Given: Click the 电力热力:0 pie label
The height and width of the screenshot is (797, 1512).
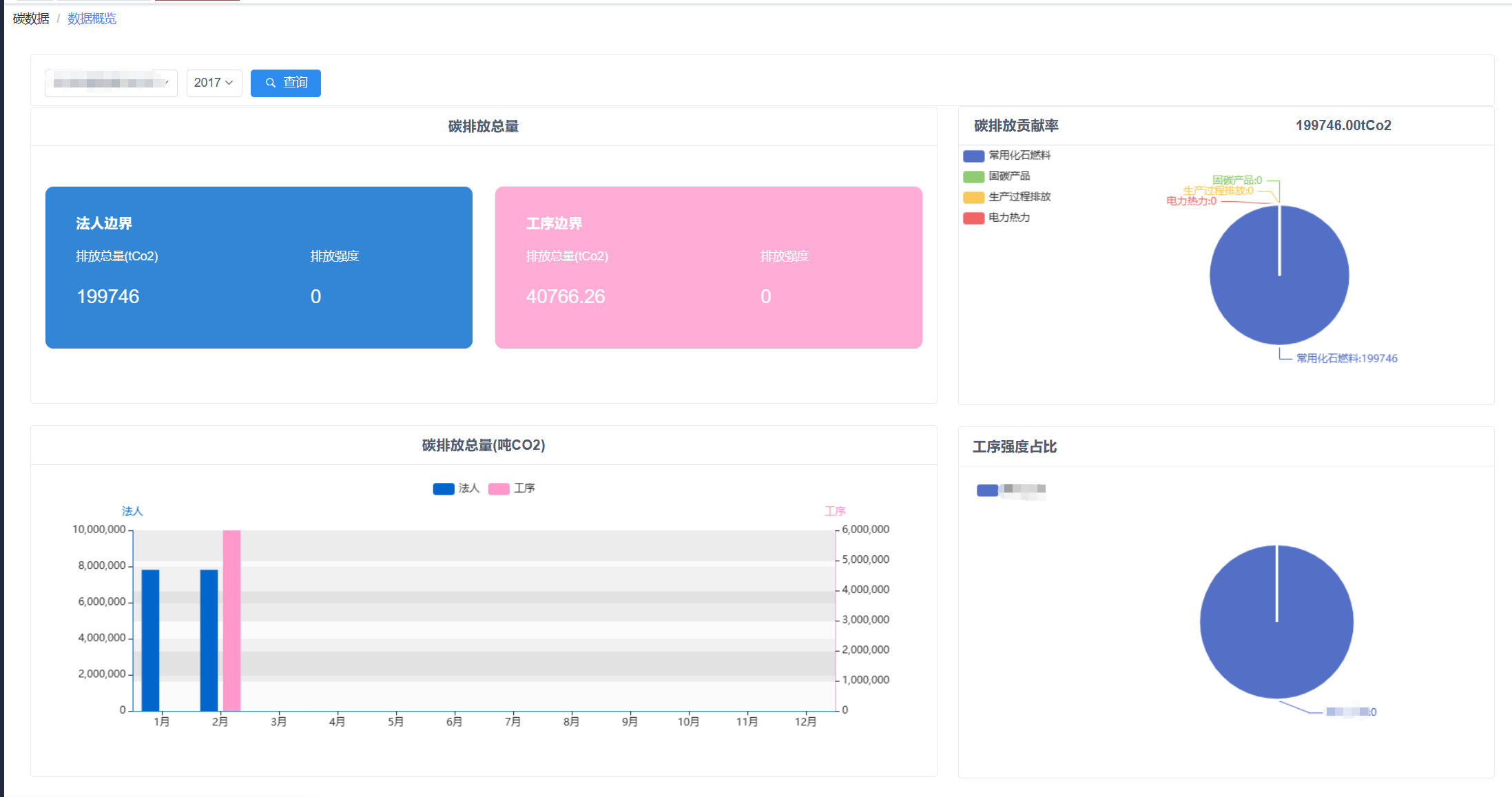Looking at the screenshot, I should (x=1191, y=201).
